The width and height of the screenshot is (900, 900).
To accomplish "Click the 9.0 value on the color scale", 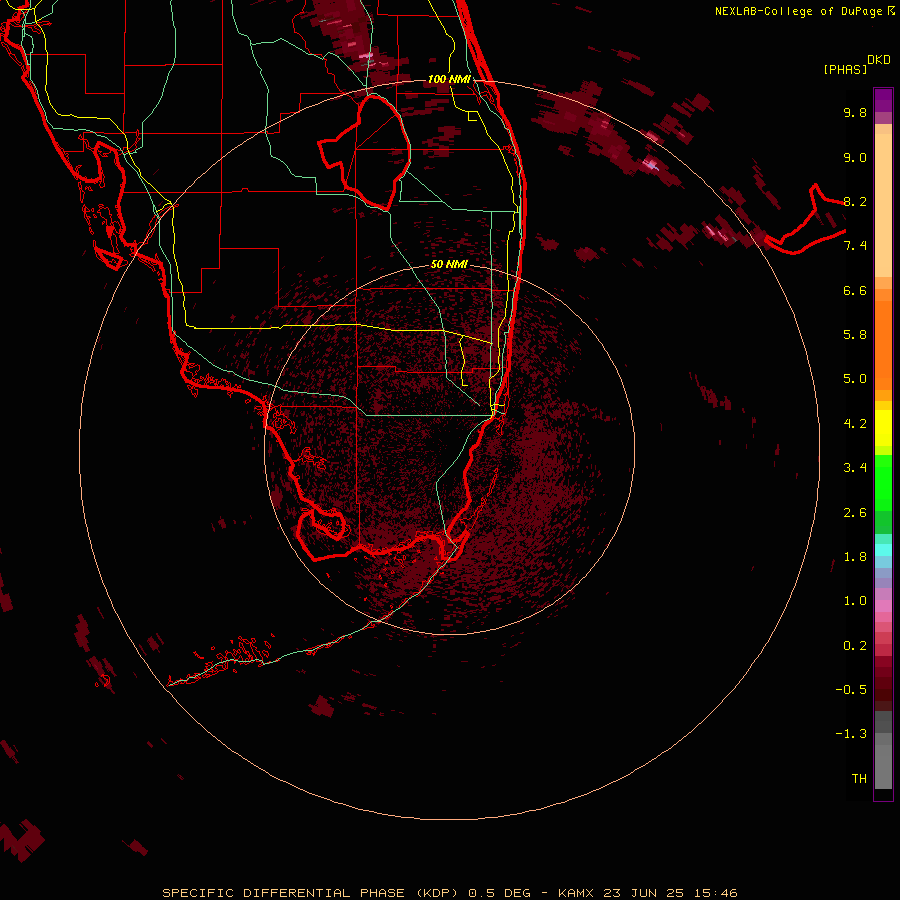I will click(855, 157).
